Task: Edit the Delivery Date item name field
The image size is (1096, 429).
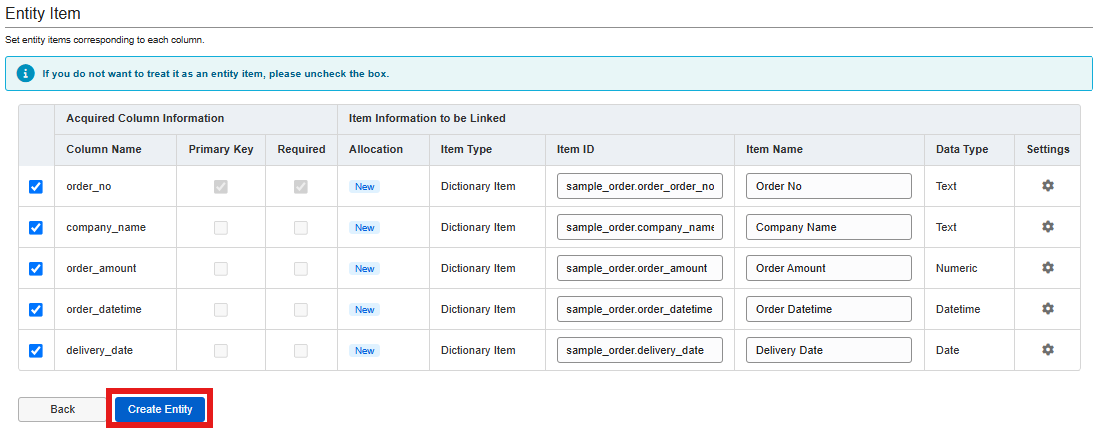Action: point(829,350)
